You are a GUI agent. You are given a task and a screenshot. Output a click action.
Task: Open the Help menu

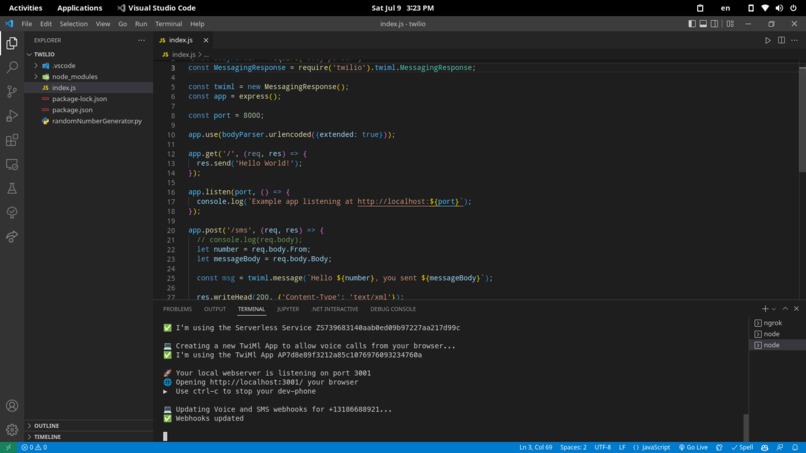tap(197, 24)
